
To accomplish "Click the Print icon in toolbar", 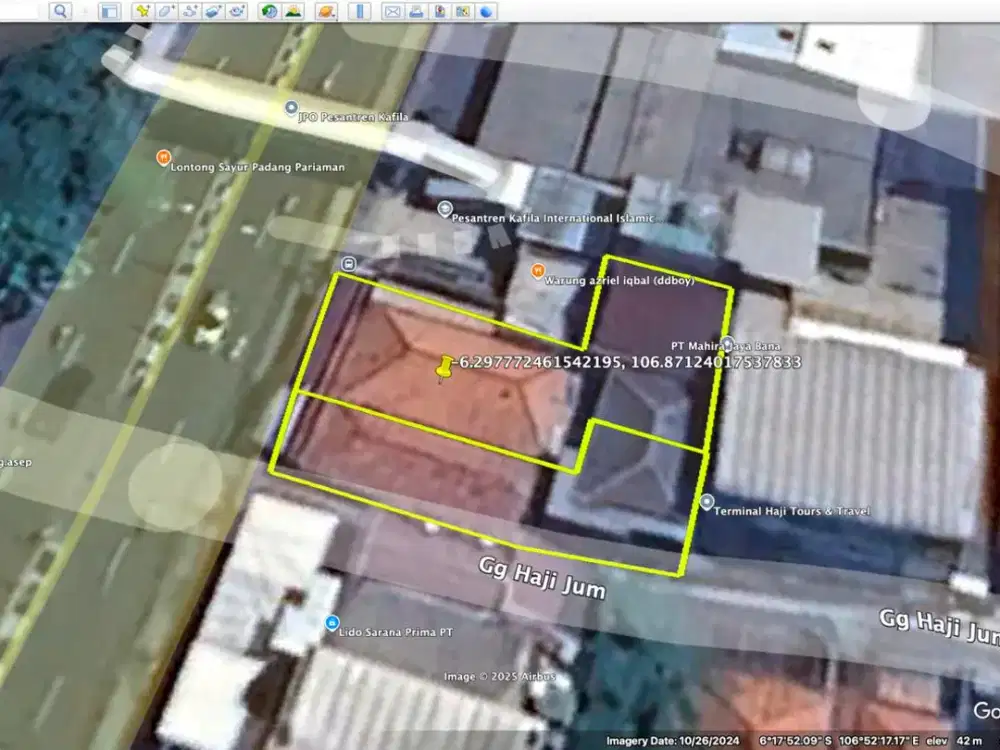I will pos(416,11).
